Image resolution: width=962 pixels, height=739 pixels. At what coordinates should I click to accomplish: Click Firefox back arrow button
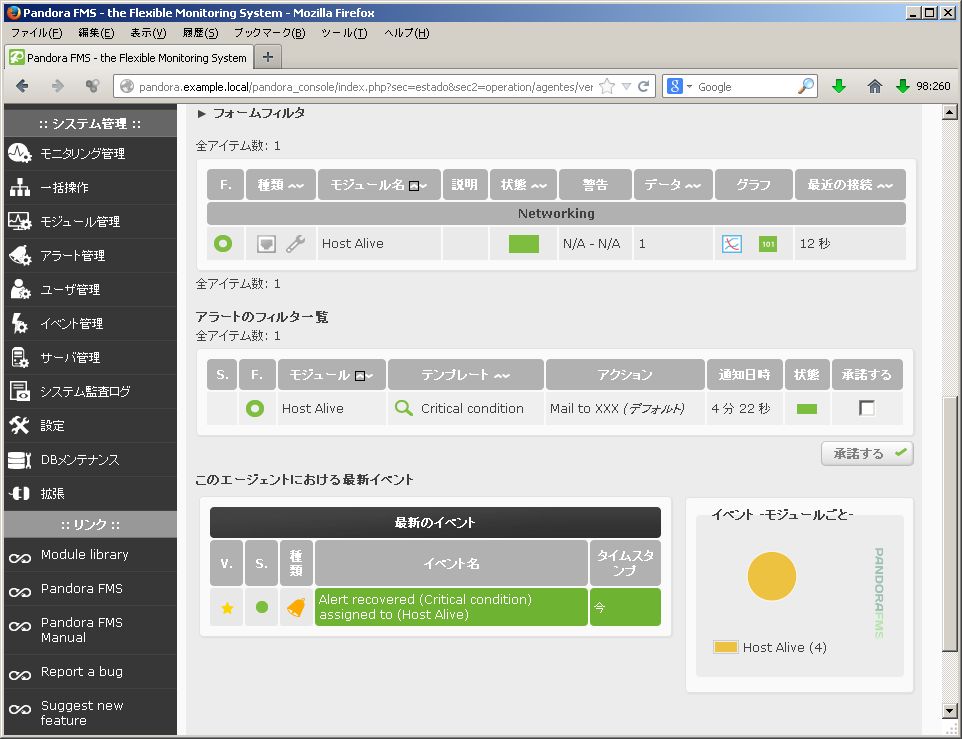pos(22,86)
